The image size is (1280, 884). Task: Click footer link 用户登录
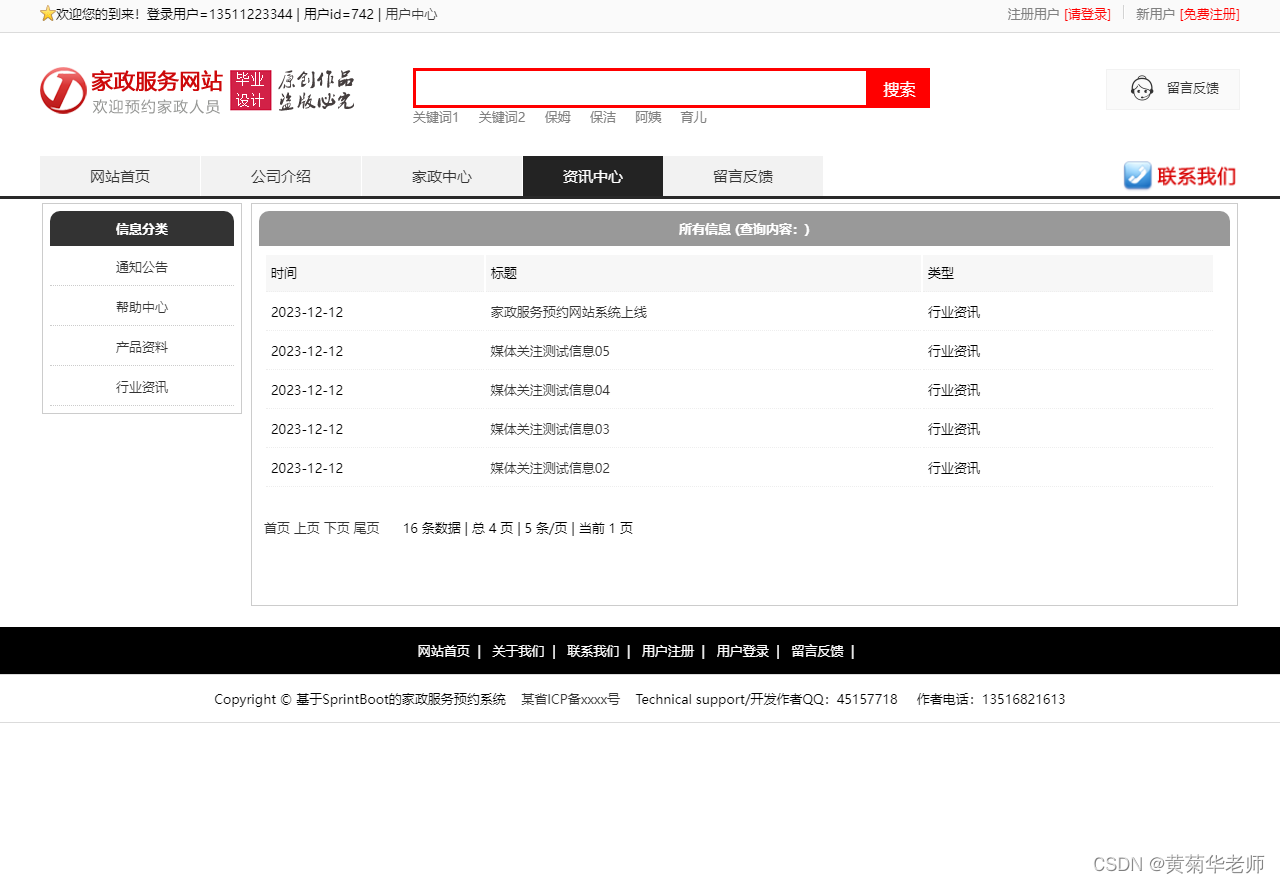coord(743,651)
